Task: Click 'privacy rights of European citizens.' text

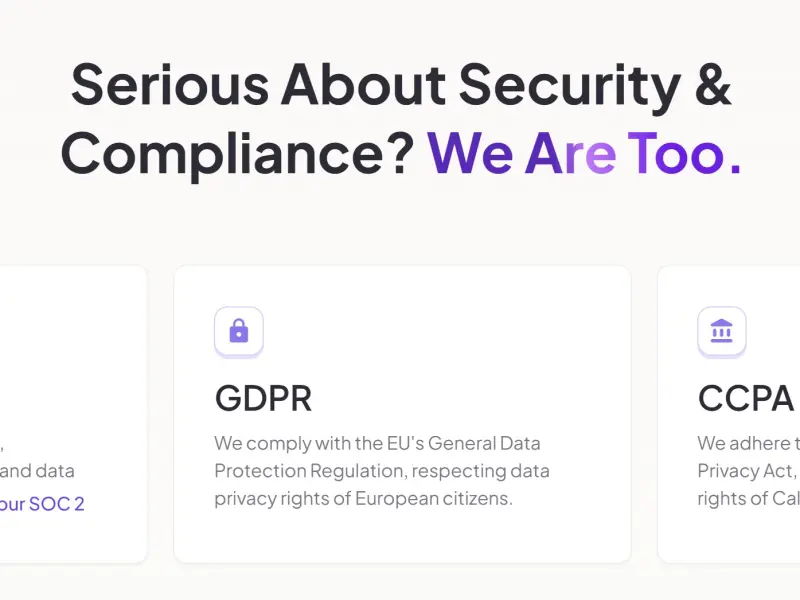Action: point(363,498)
